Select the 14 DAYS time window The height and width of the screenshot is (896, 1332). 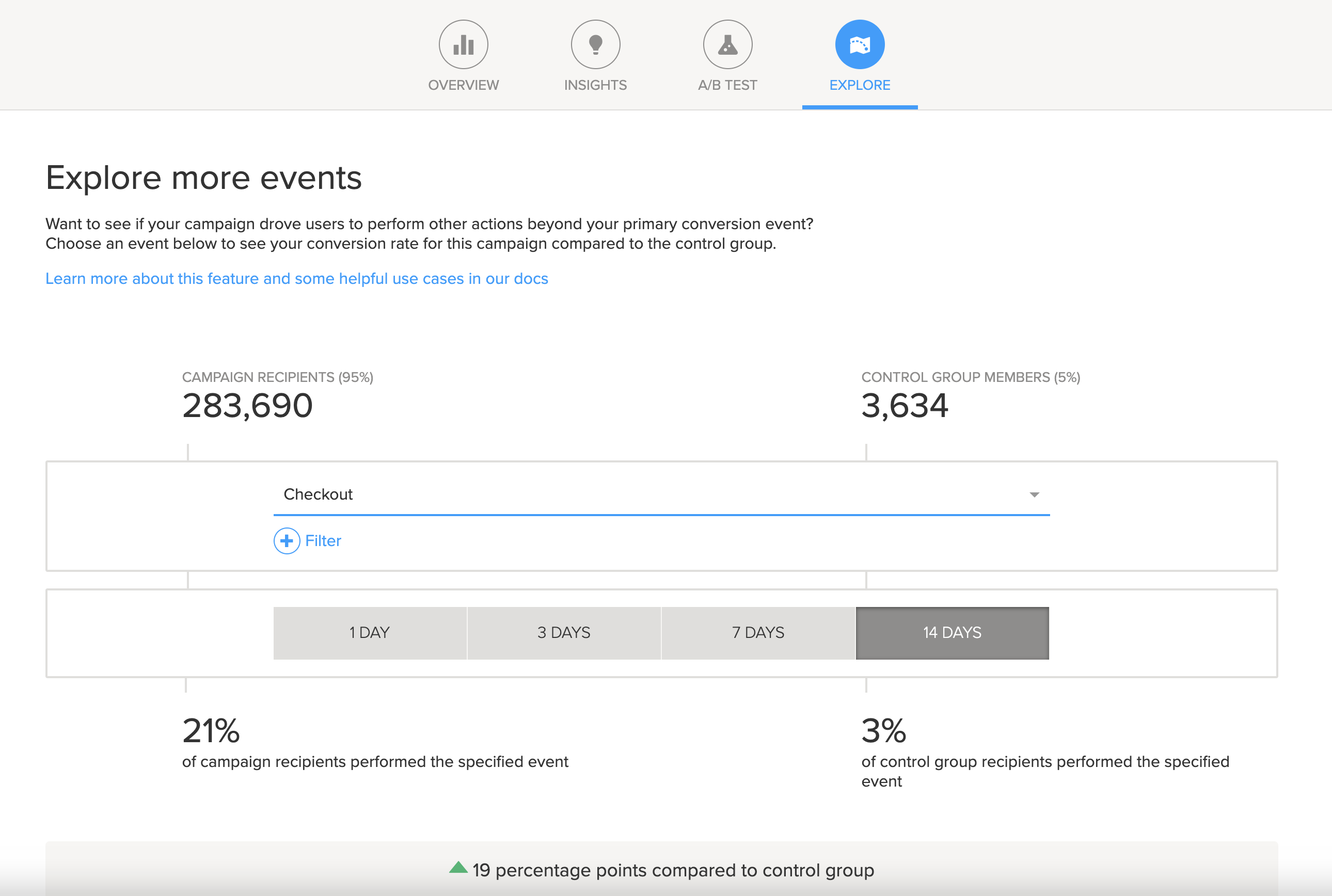[952, 633]
